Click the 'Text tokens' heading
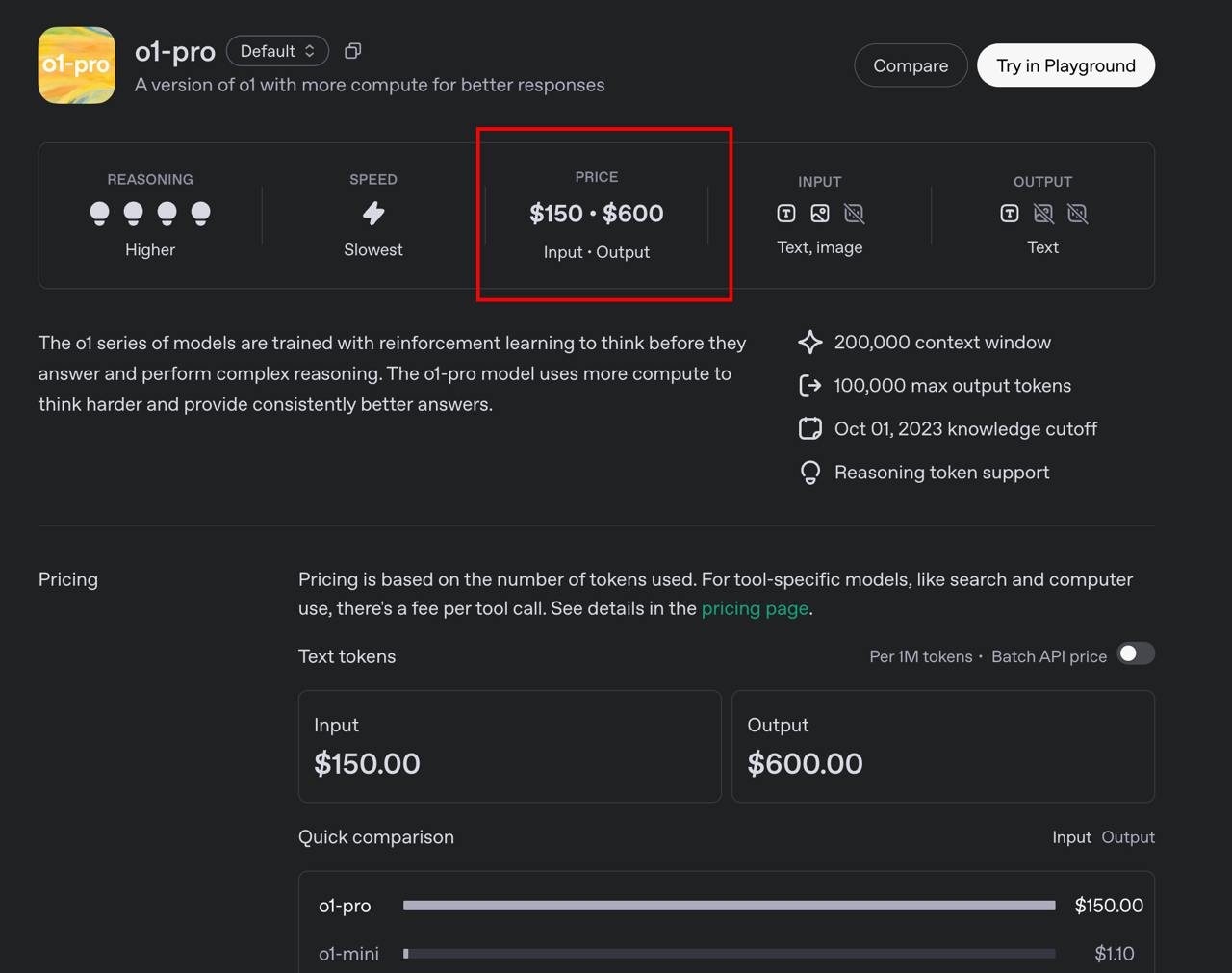The width and height of the screenshot is (1232, 973). 347,656
